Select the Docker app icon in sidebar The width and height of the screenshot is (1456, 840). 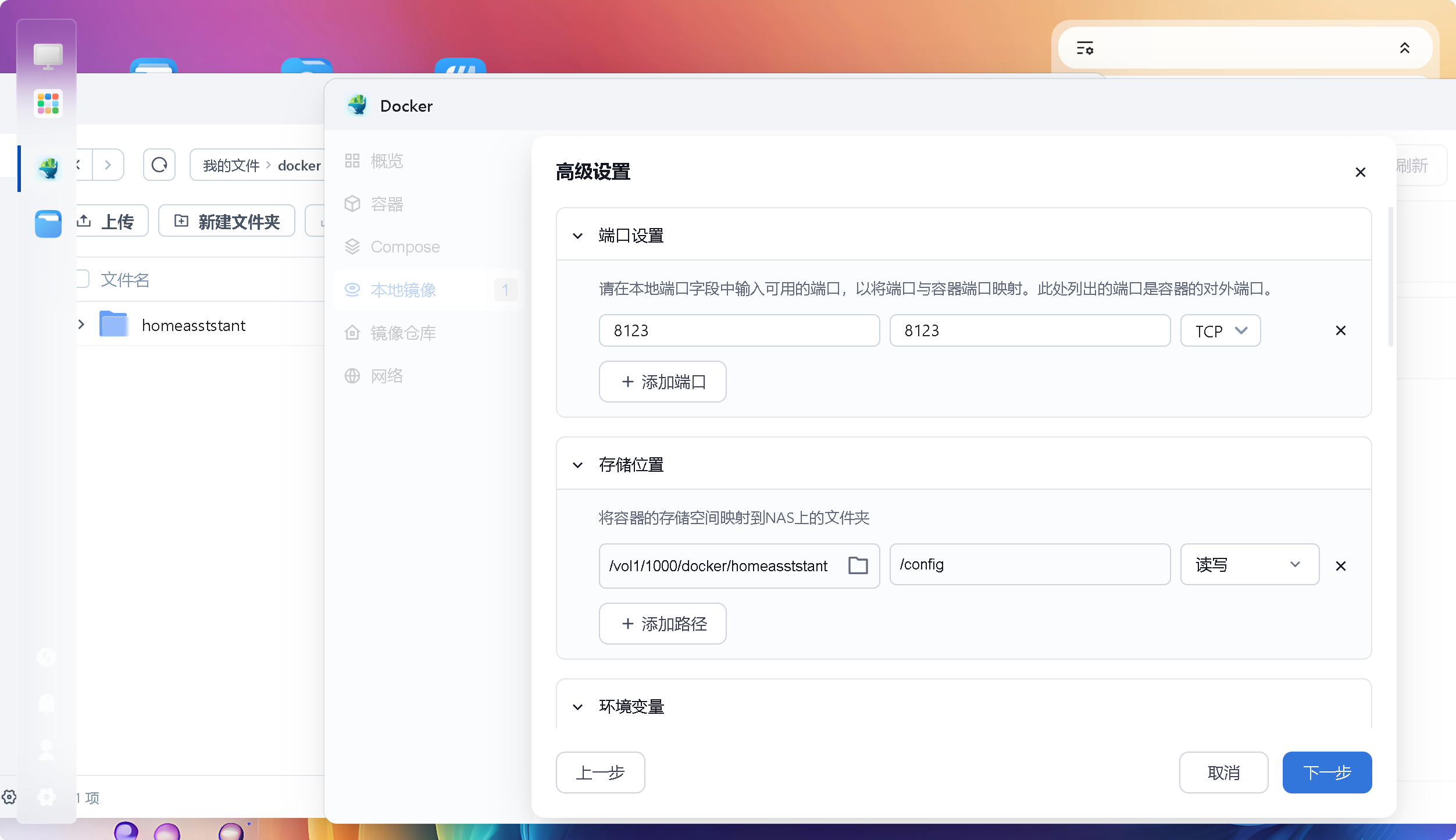click(48, 168)
